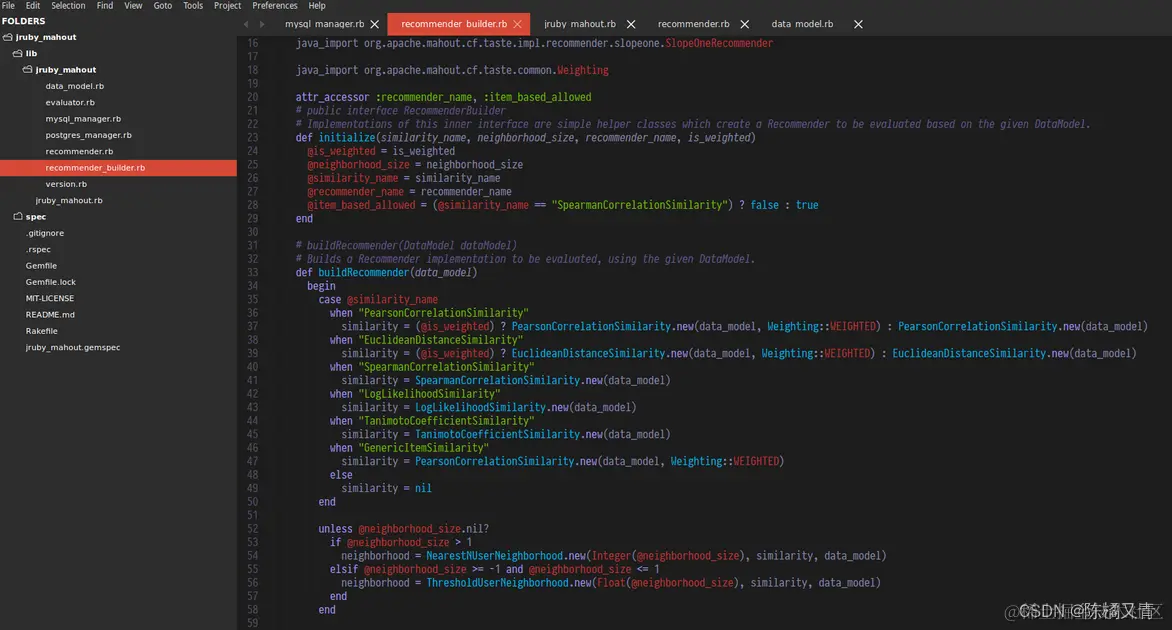Open the .gitignore file
The image size is (1172, 630).
point(45,233)
